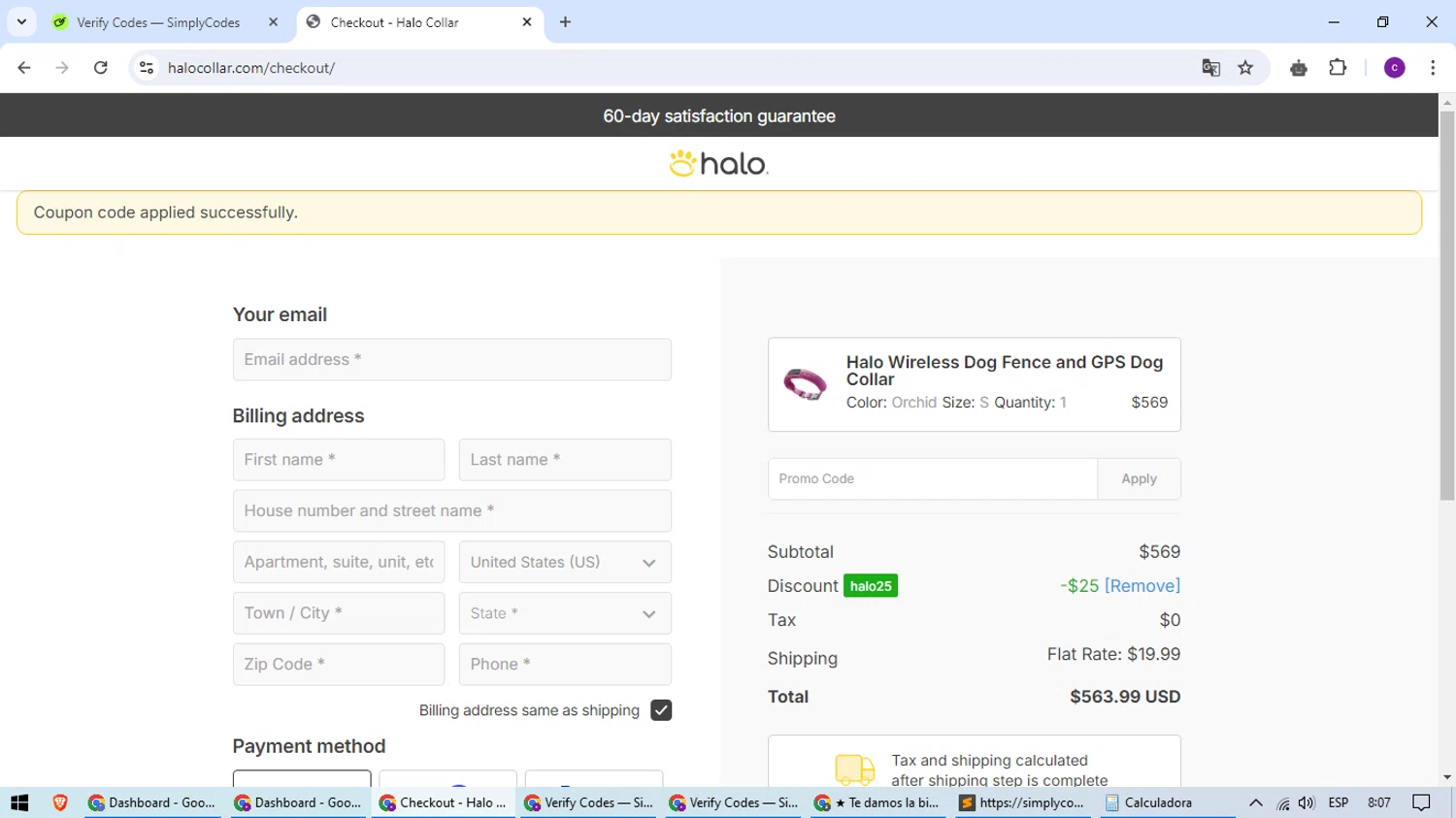The width and height of the screenshot is (1456, 818).
Task: Open the Windows Start menu
Action: click(19, 802)
